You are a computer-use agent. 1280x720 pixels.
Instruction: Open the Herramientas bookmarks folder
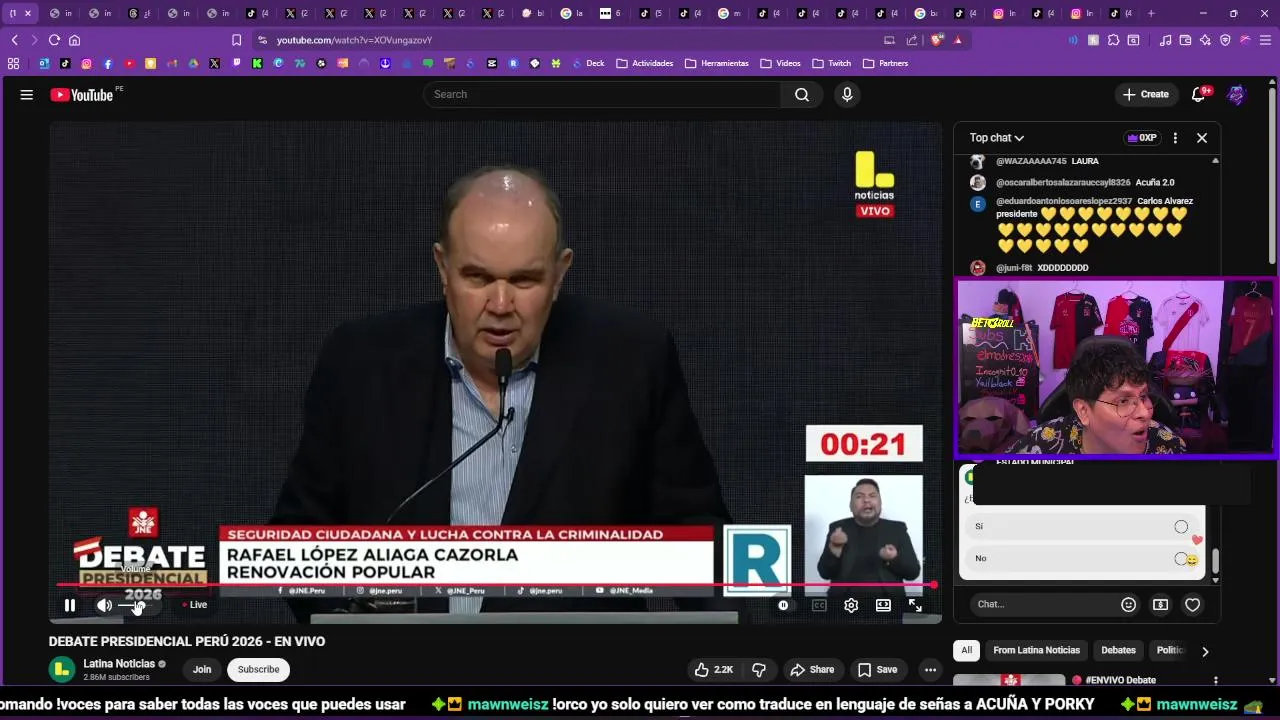717,63
